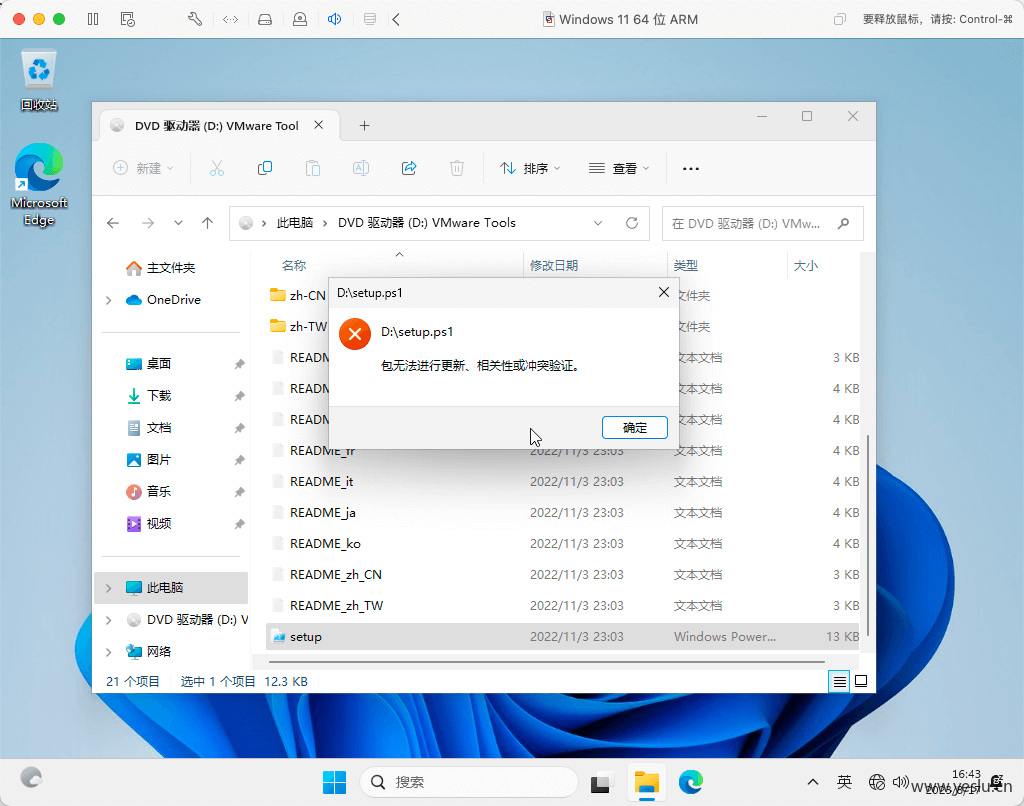
Task: Select the setup PowerShell file
Action: [562, 637]
